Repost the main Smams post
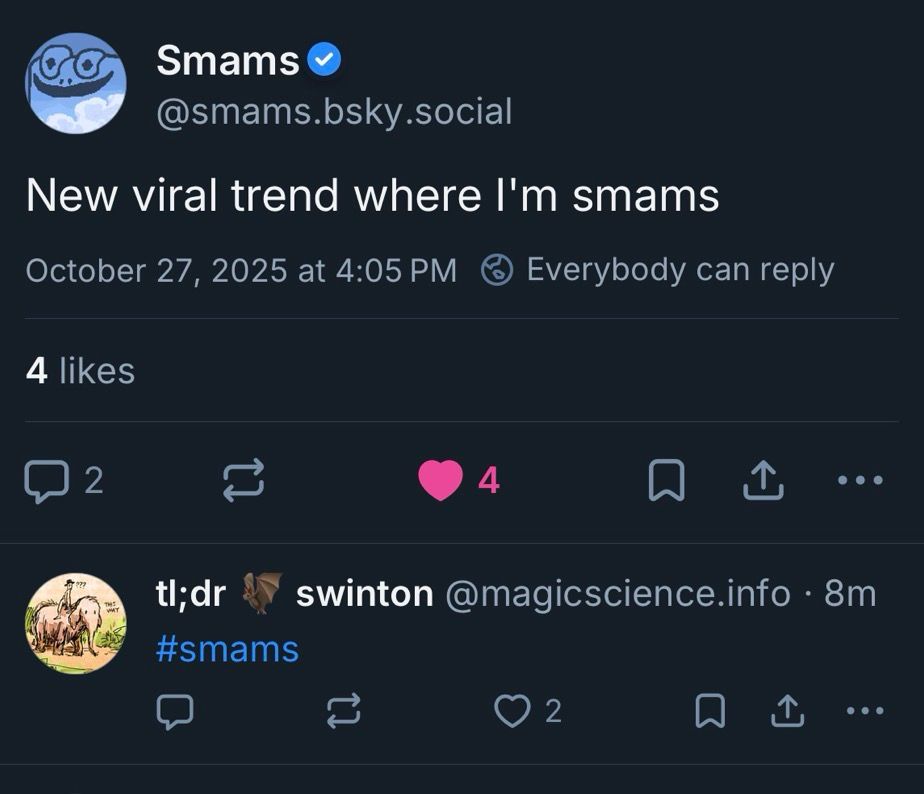The image size is (924, 794). click(243, 481)
